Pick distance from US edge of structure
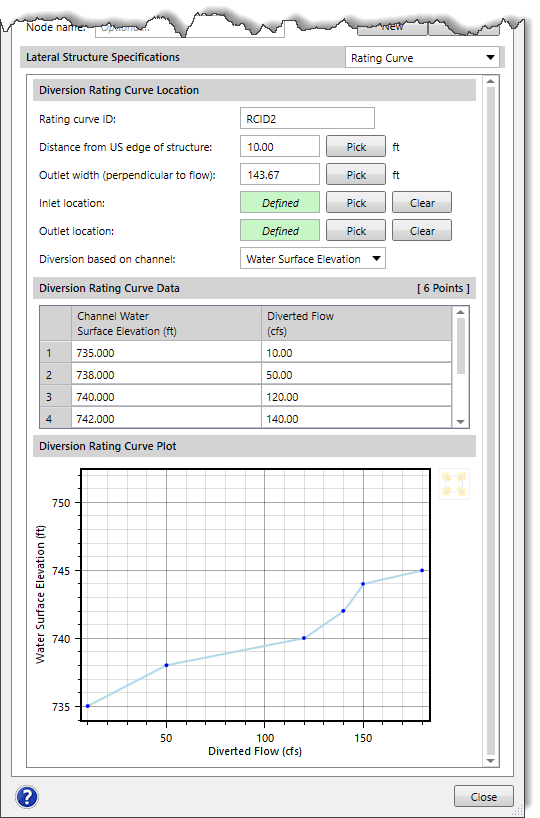The width and height of the screenshot is (540, 818). pyautogui.click(x=356, y=147)
